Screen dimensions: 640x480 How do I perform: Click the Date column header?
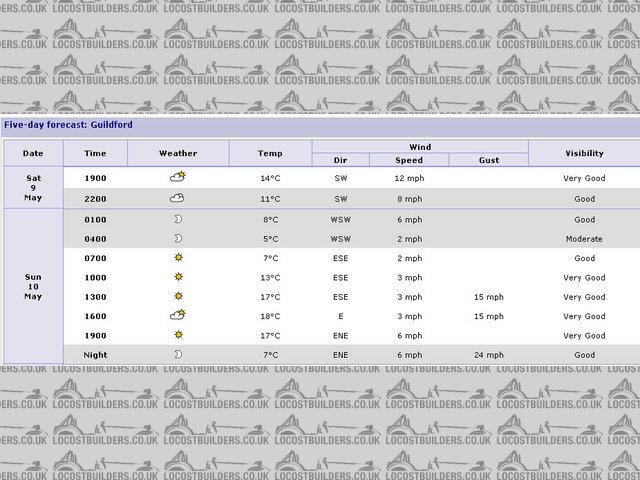click(x=33, y=153)
